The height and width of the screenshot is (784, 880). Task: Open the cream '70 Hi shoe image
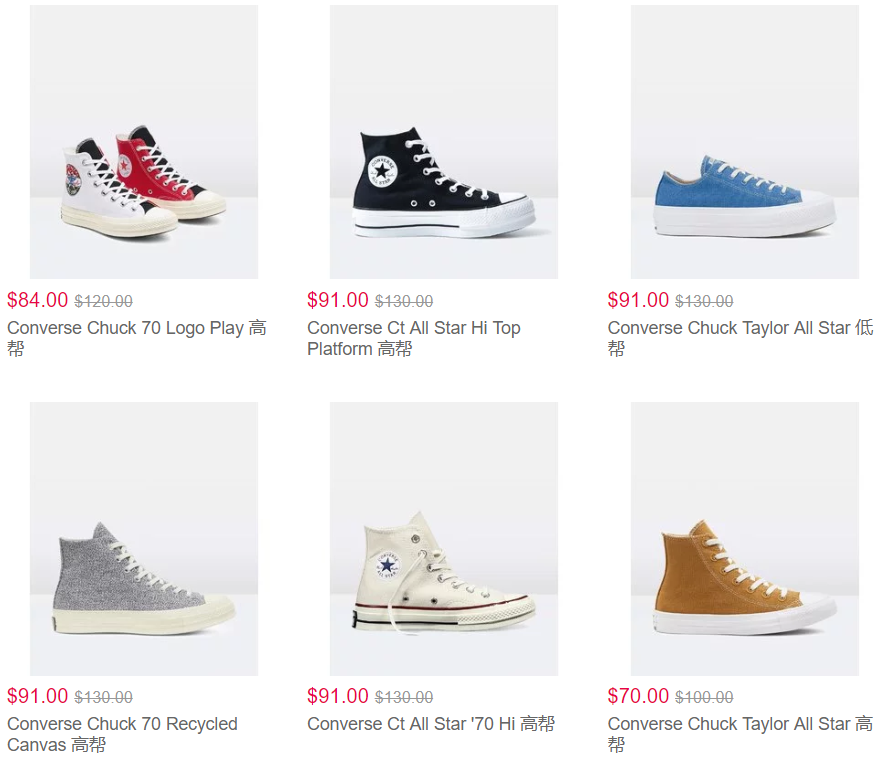tap(444, 539)
